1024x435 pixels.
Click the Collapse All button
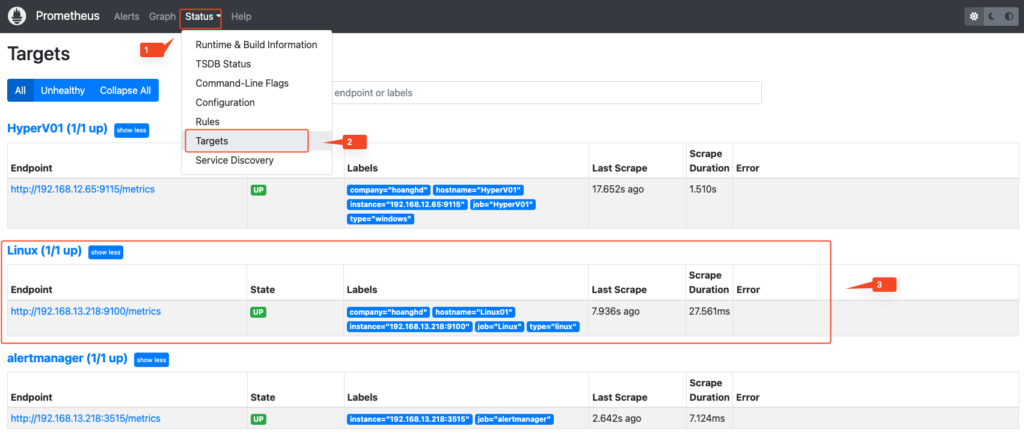[x=125, y=91]
